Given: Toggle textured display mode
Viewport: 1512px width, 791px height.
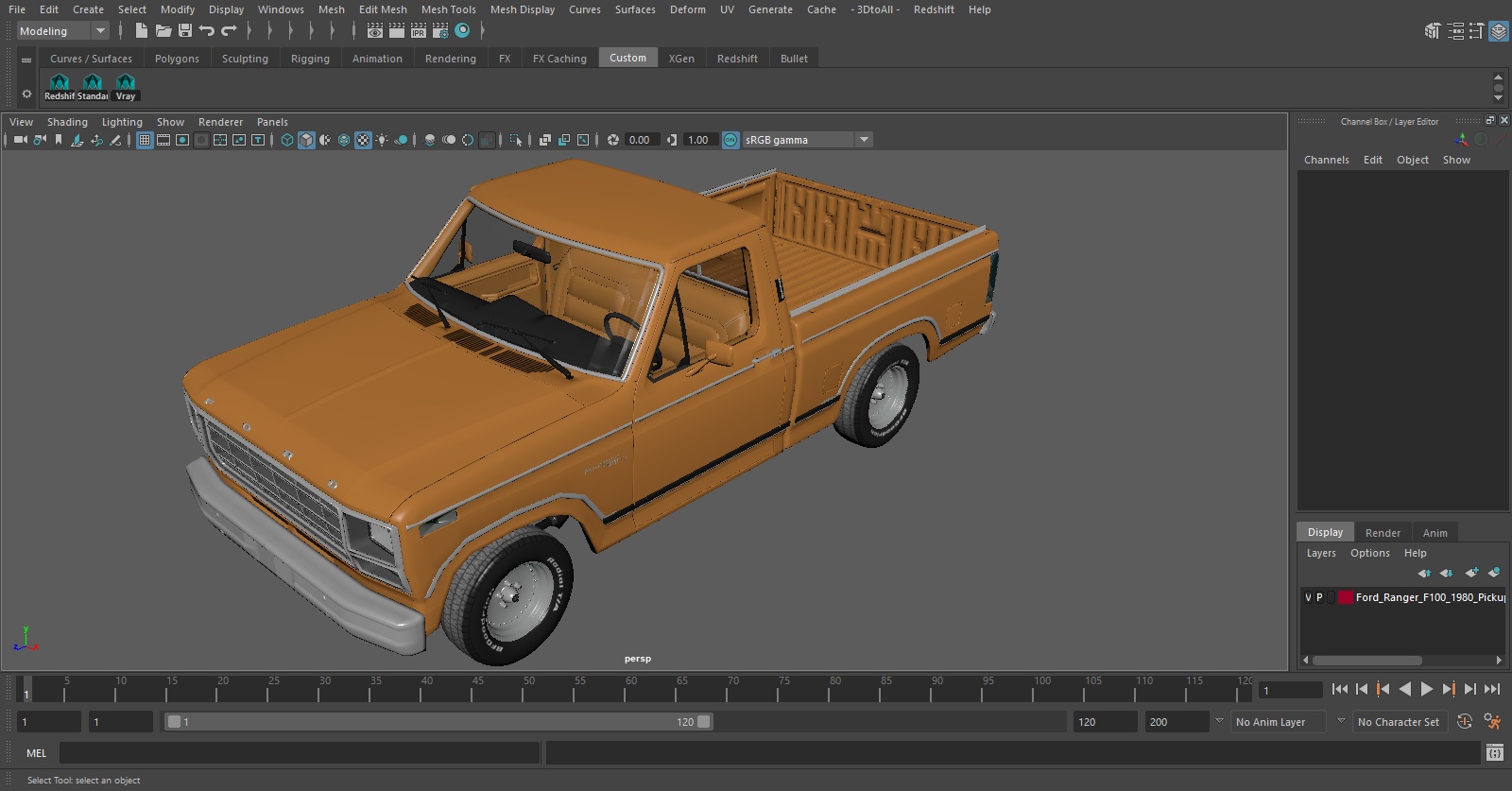Looking at the screenshot, I should pyautogui.click(x=363, y=140).
